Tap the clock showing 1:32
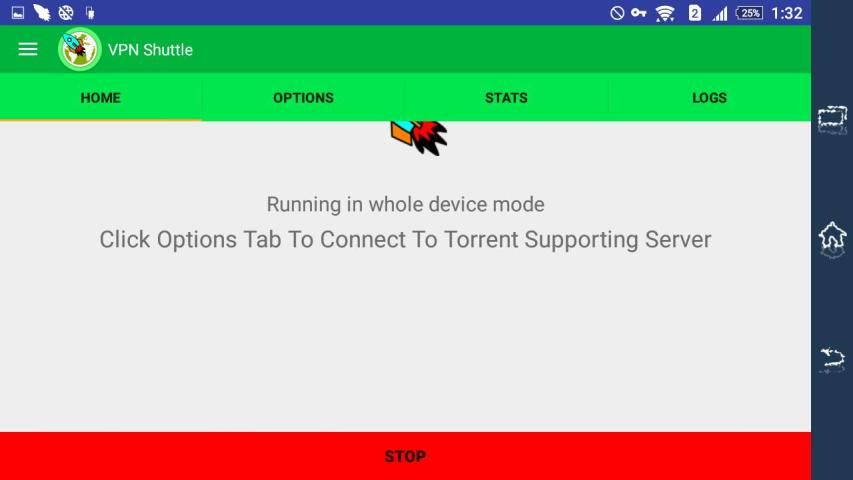This screenshot has height=480, width=853. coord(787,13)
